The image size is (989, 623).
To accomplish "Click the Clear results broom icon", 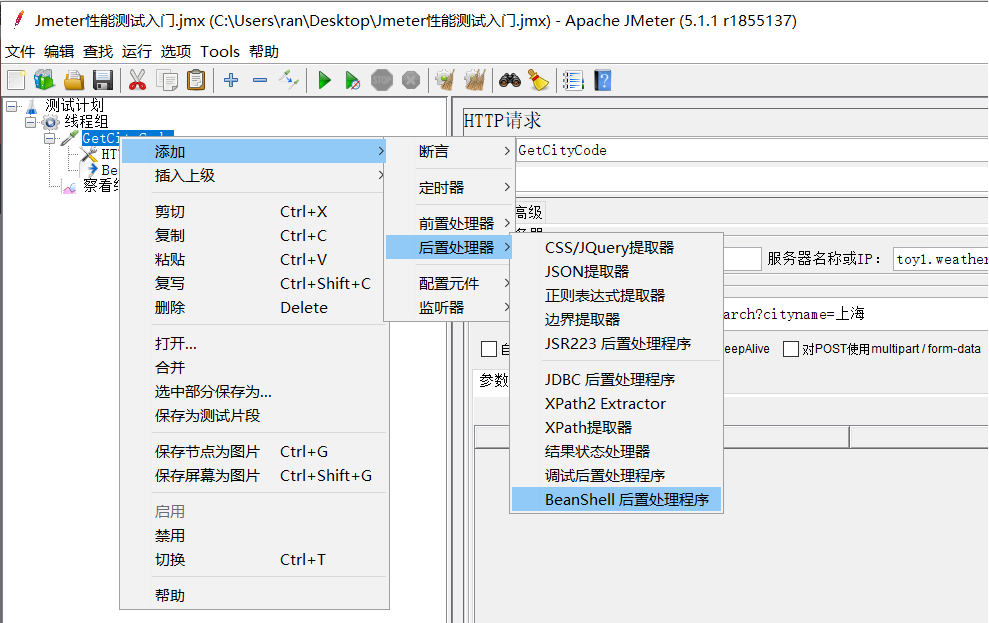I will pos(445,81).
